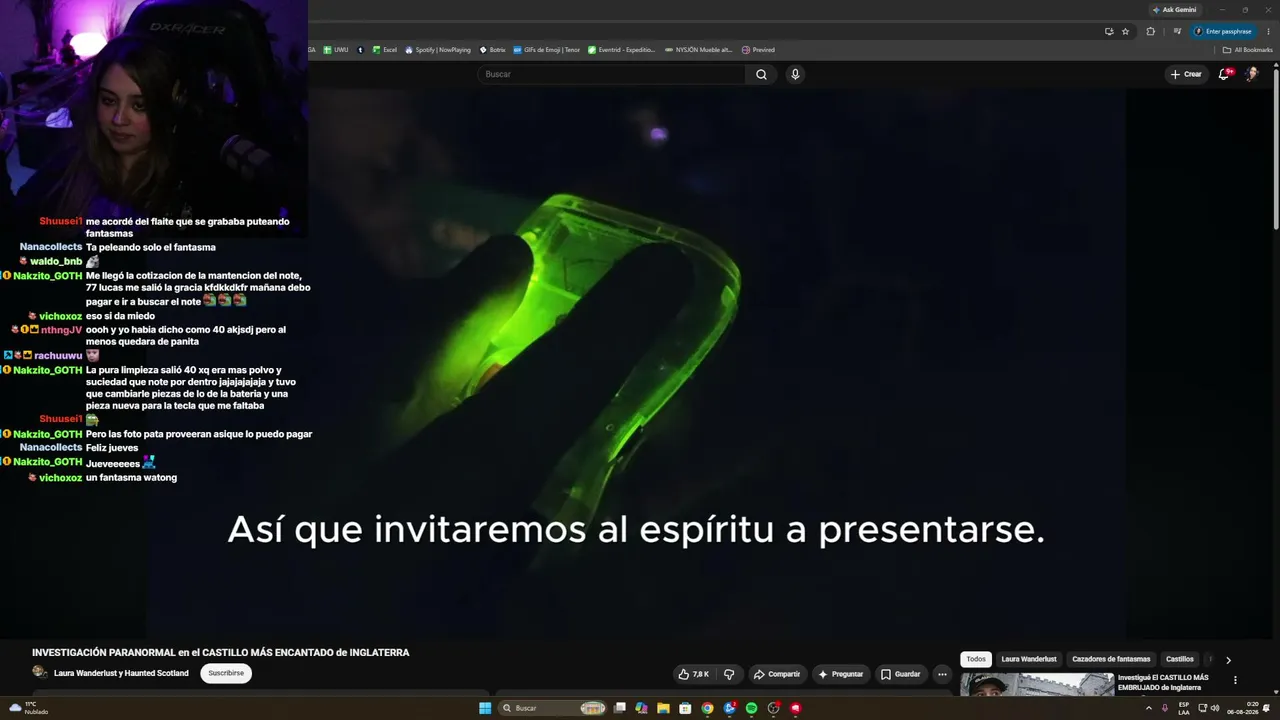Open the Botrix bookmark
Viewport: 1280px width, 720px height.
click(x=493, y=50)
